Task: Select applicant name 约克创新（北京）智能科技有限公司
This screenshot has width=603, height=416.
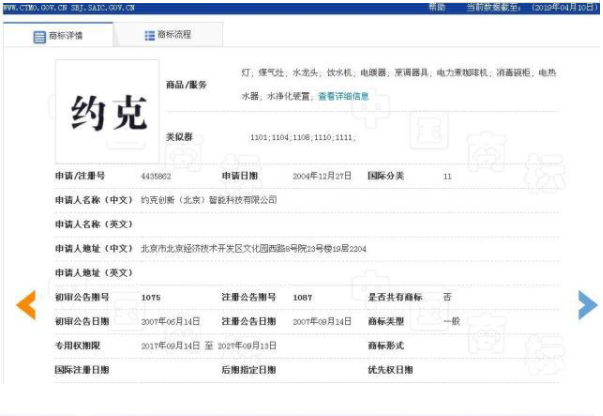Action: tap(209, 200)
